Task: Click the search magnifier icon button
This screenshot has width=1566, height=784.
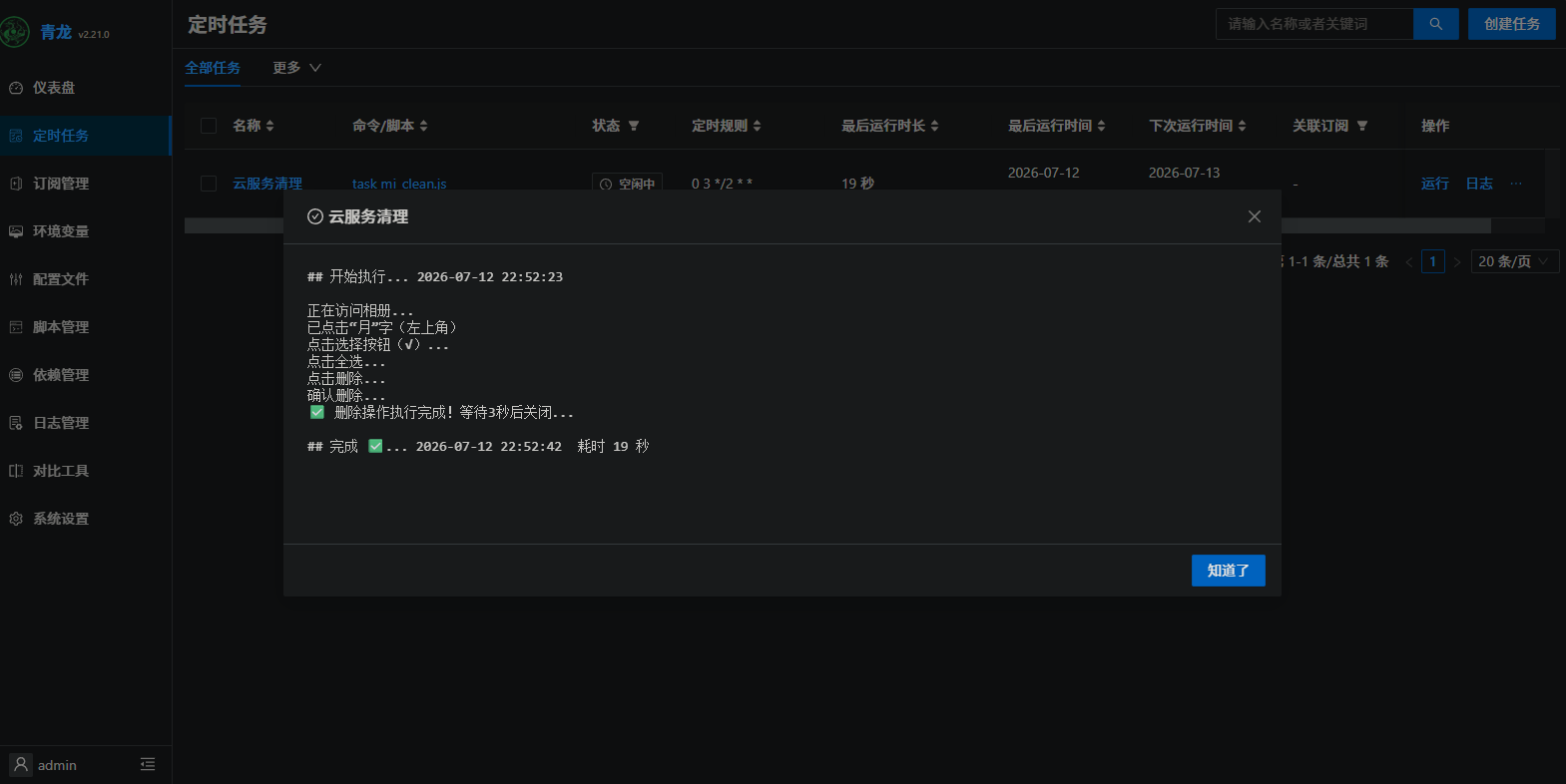Action: 1435,24
